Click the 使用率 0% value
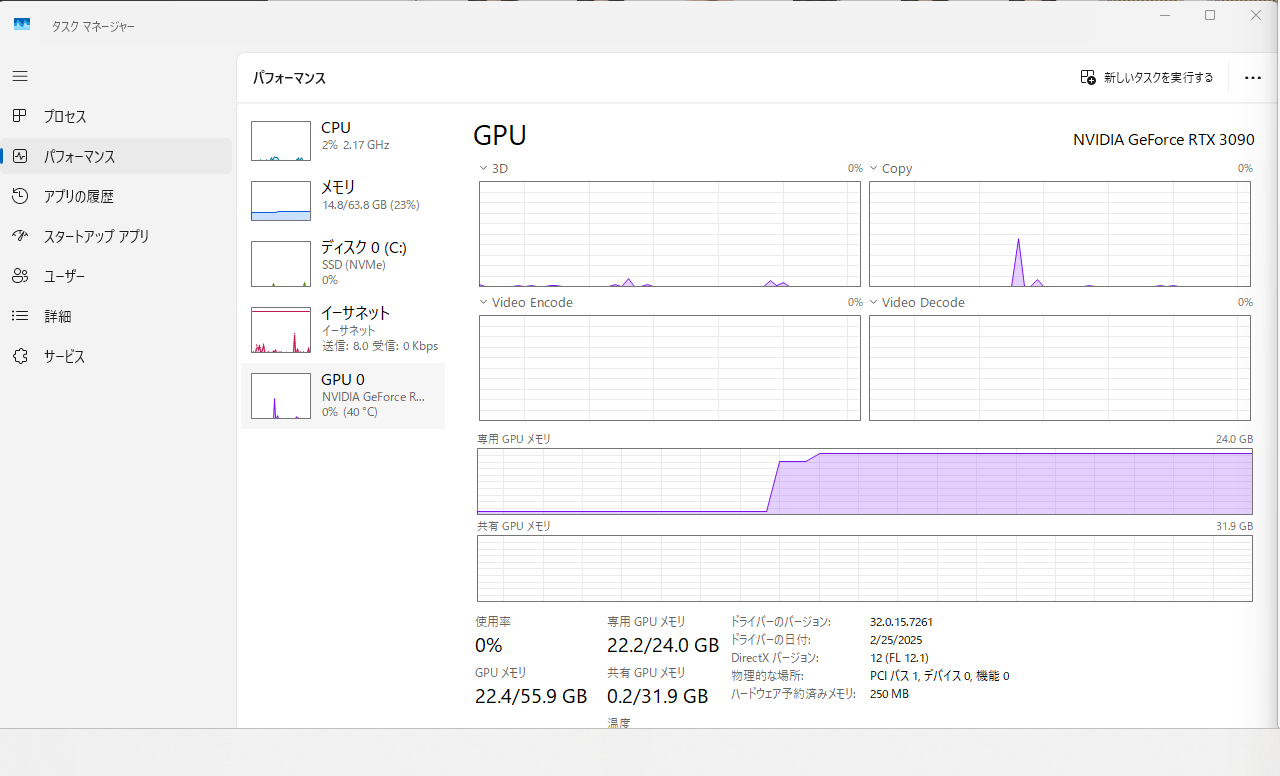 489,645
